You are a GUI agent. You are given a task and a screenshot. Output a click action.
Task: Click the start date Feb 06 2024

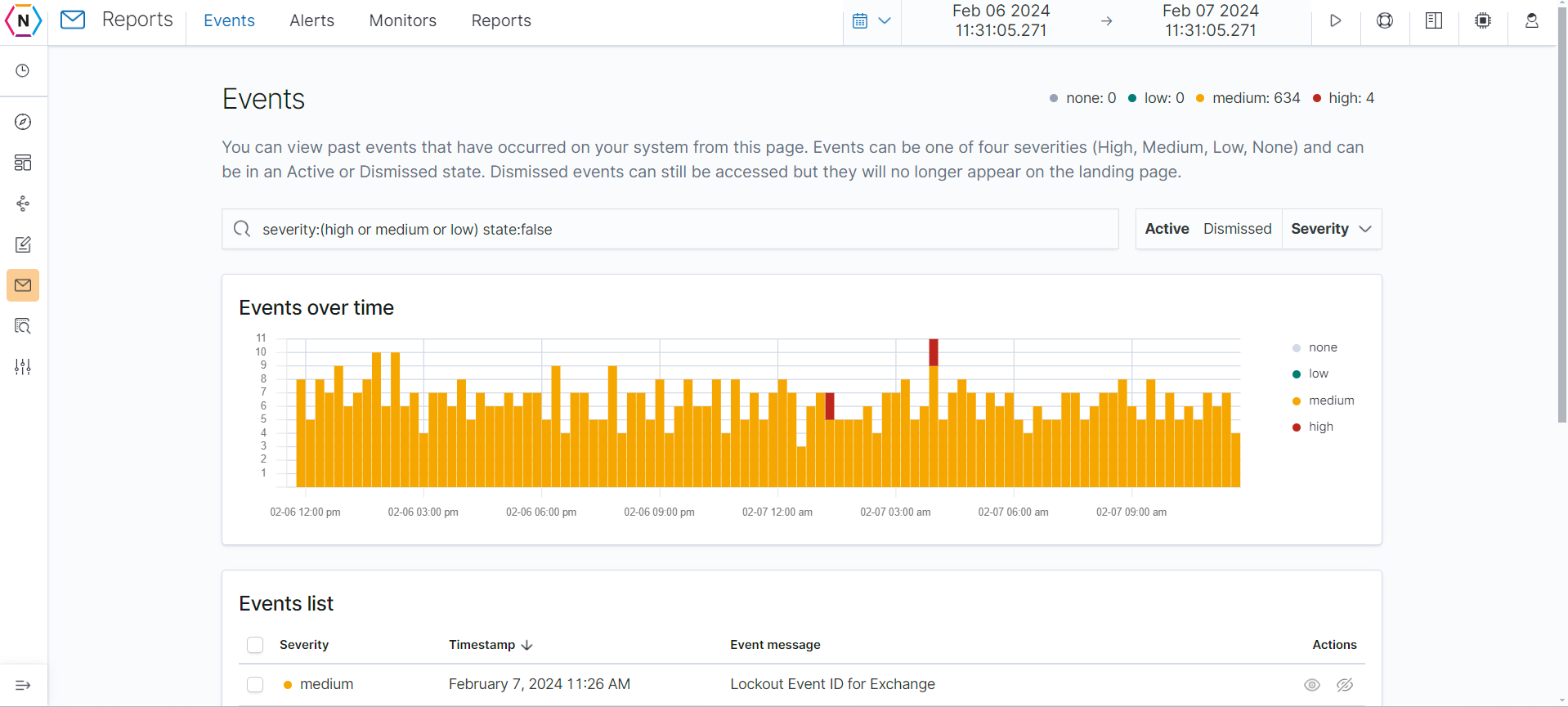coord(1001,20)
